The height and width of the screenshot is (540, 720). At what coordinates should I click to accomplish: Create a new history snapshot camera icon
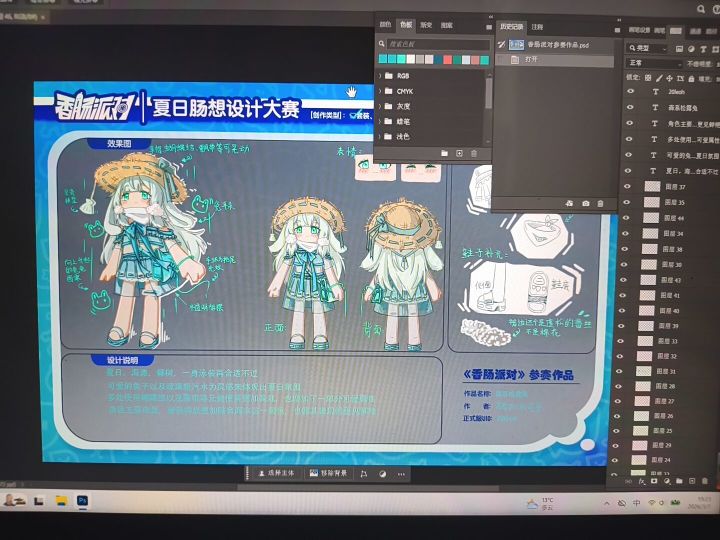(585, 203)
